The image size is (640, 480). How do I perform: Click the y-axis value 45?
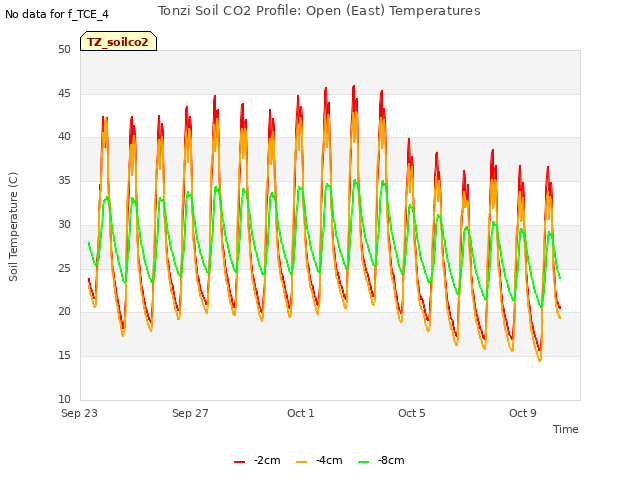pyautogui.click(x=64, y=94)
